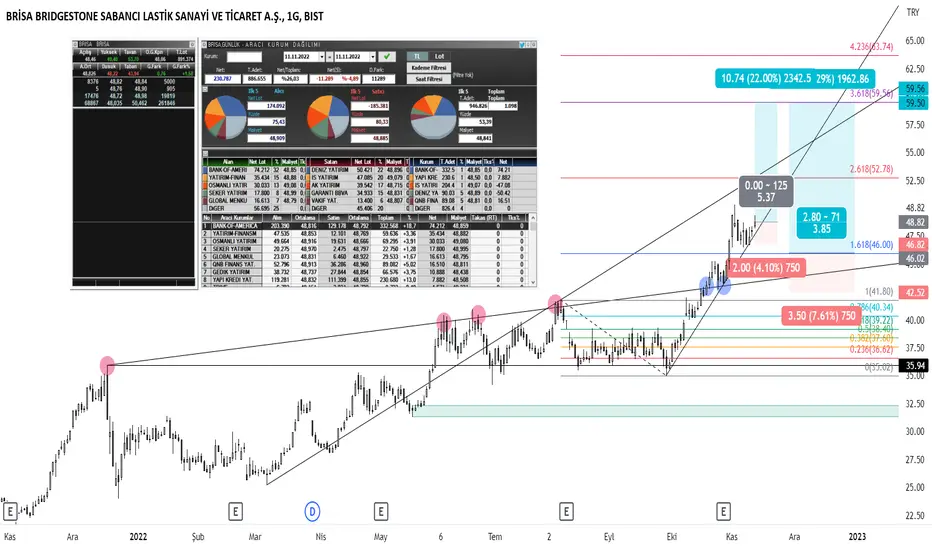The image size is (932, 550).
Task: Click the Net value 230.787 field
Action: 222,78
